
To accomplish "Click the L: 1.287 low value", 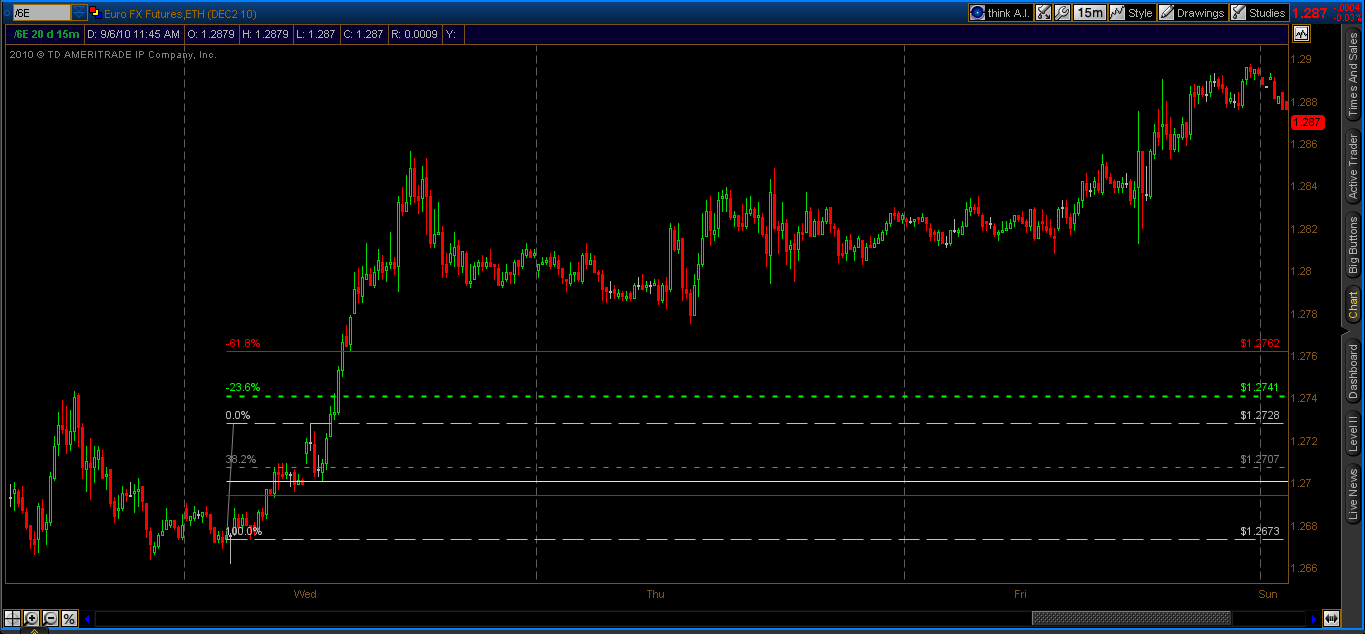I will [x=316, y=34].
